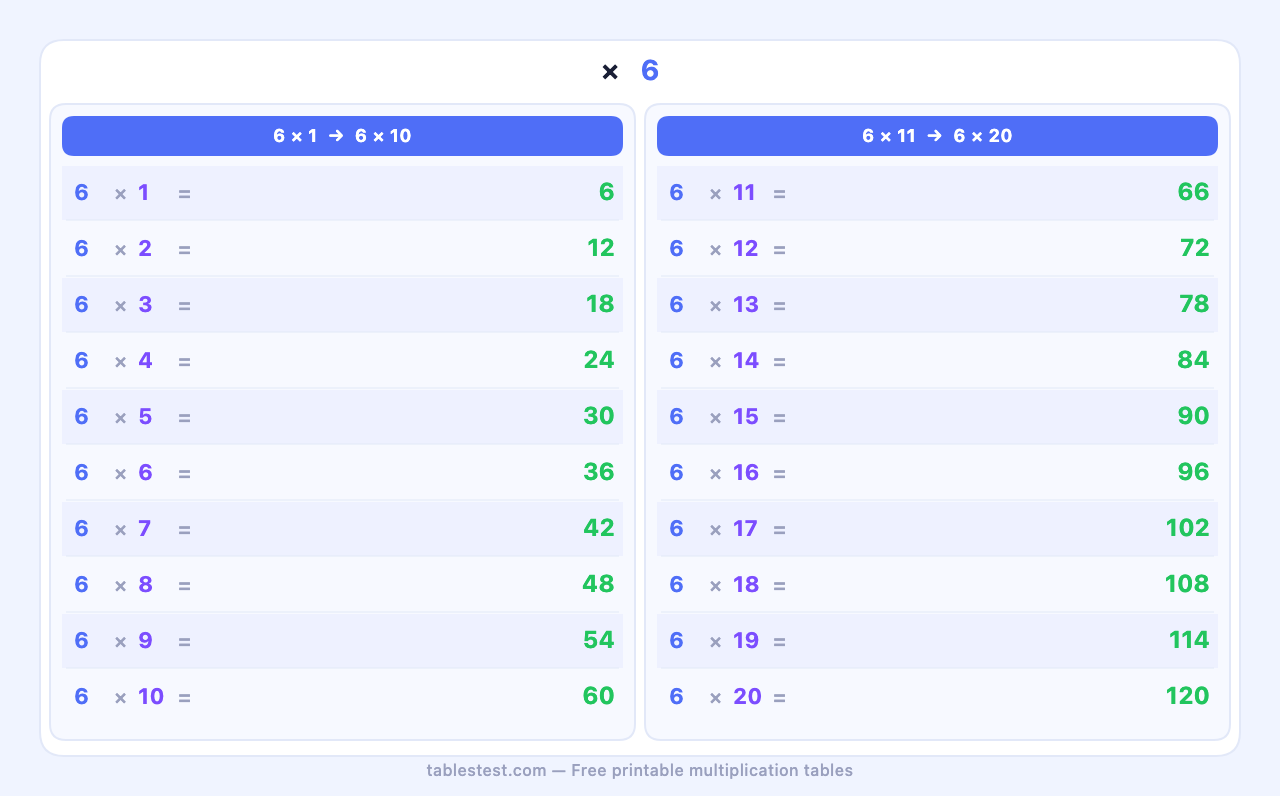Click the green answer 108

click(1187, 584)
